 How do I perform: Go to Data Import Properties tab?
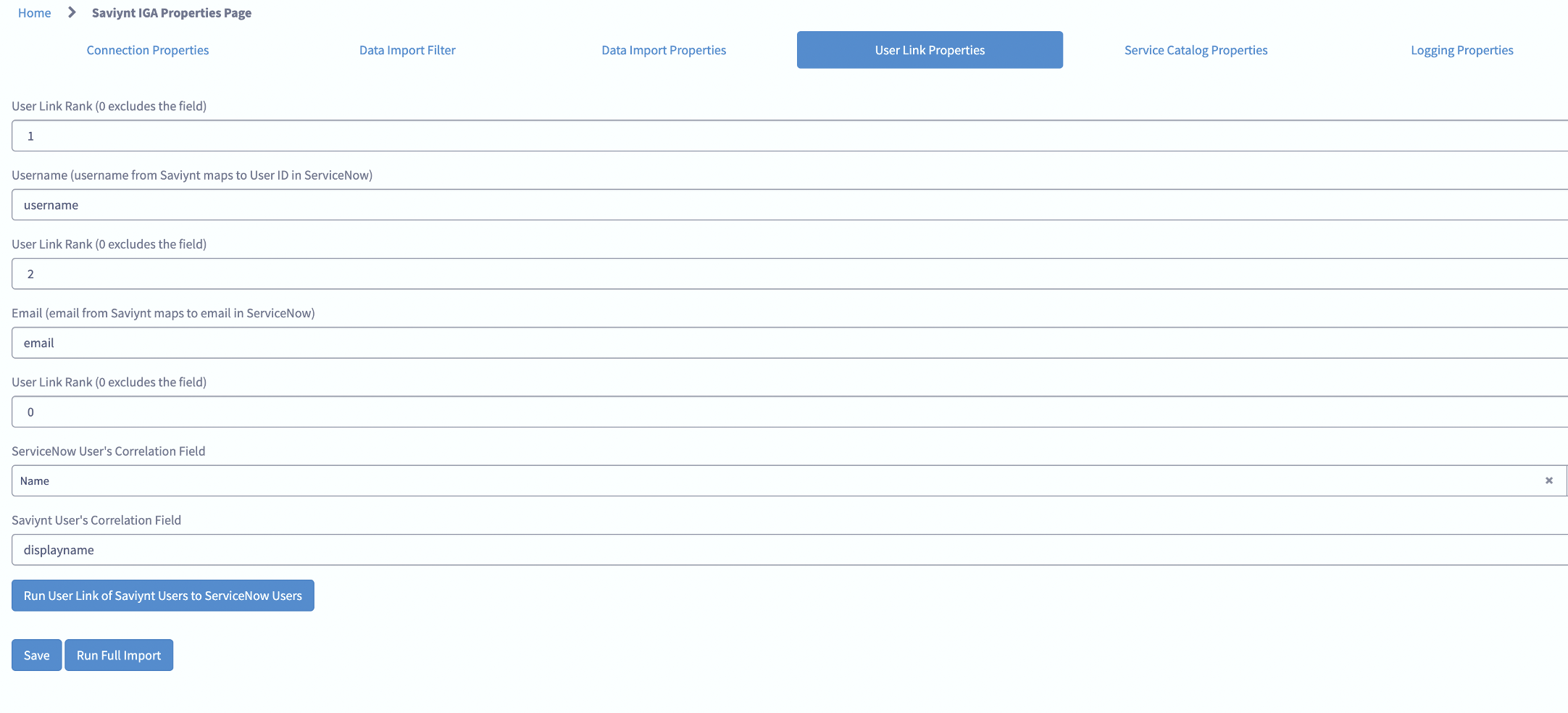[x=664, y=50]
